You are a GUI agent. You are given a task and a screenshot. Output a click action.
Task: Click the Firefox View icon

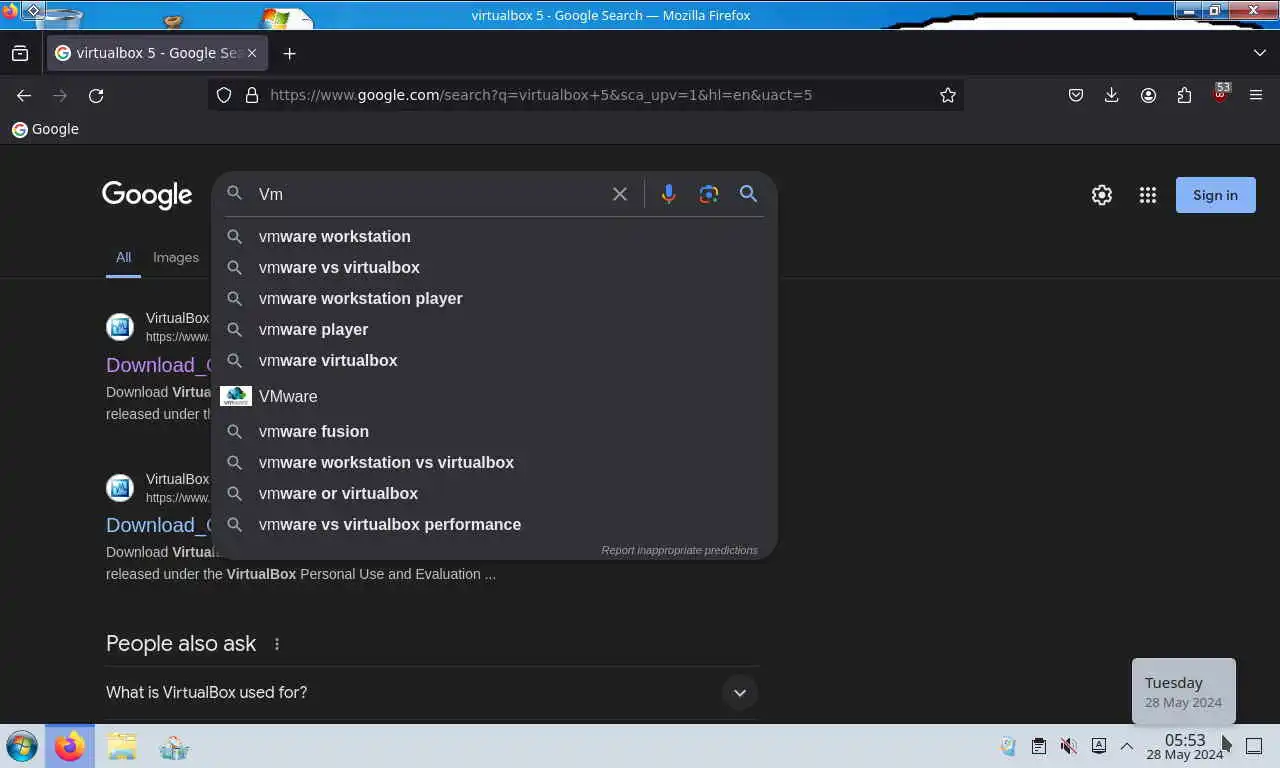coord(20,53)
